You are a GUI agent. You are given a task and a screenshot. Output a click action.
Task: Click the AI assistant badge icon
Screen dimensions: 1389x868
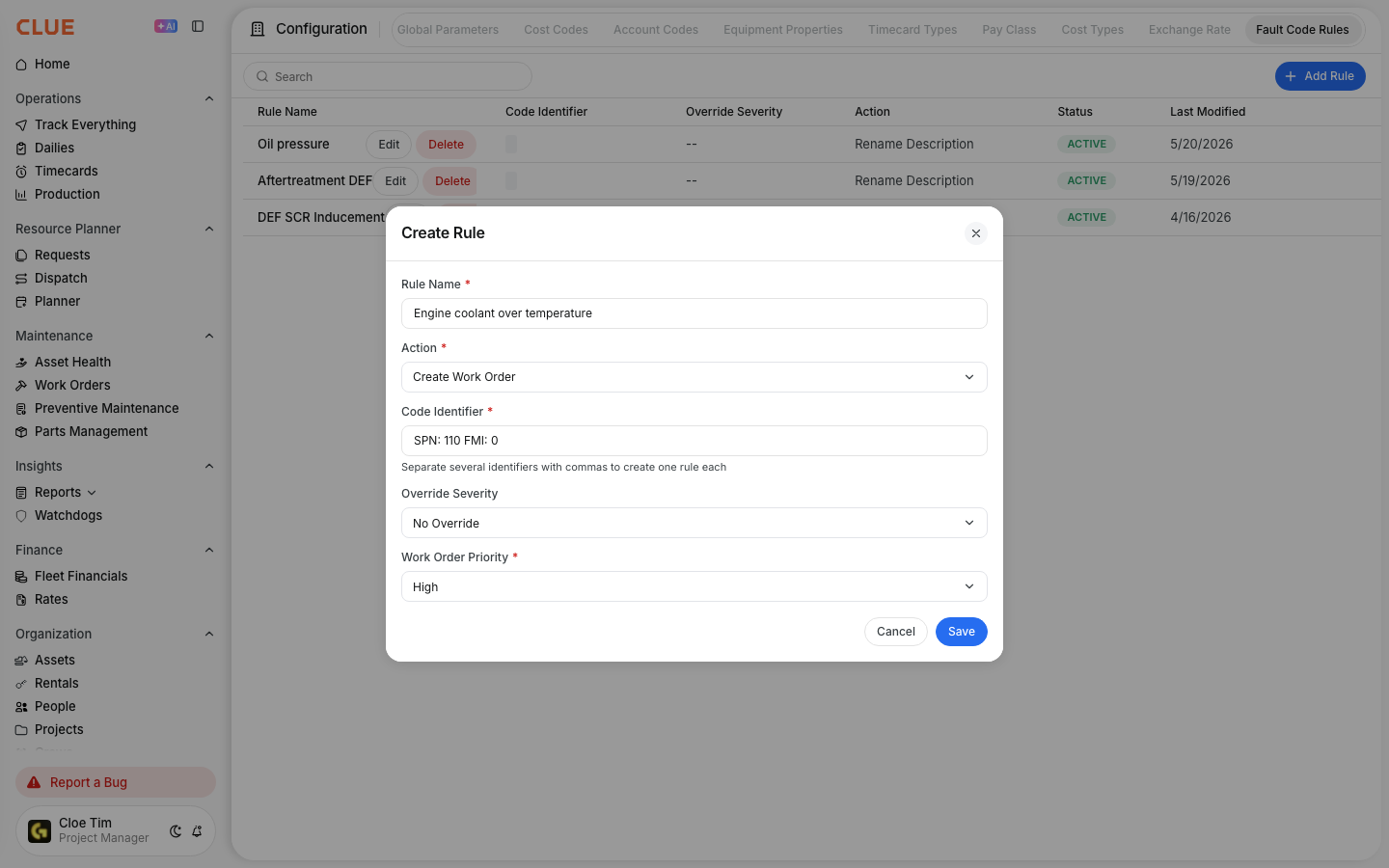point(166,26)
